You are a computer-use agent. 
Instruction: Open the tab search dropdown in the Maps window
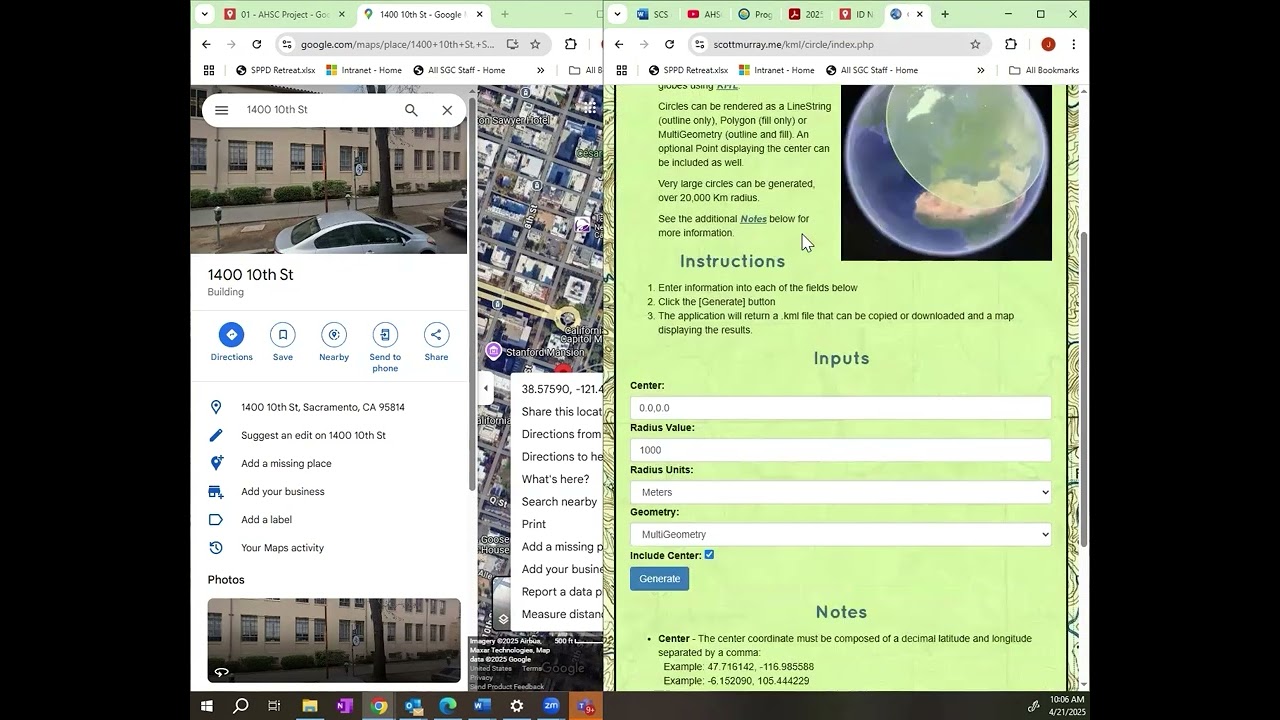coord(204,14)
